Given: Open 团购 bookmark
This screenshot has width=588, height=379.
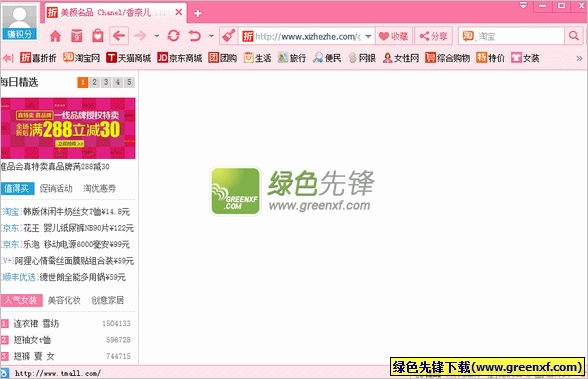Looking at the screenshot, I should coord(223,58).
